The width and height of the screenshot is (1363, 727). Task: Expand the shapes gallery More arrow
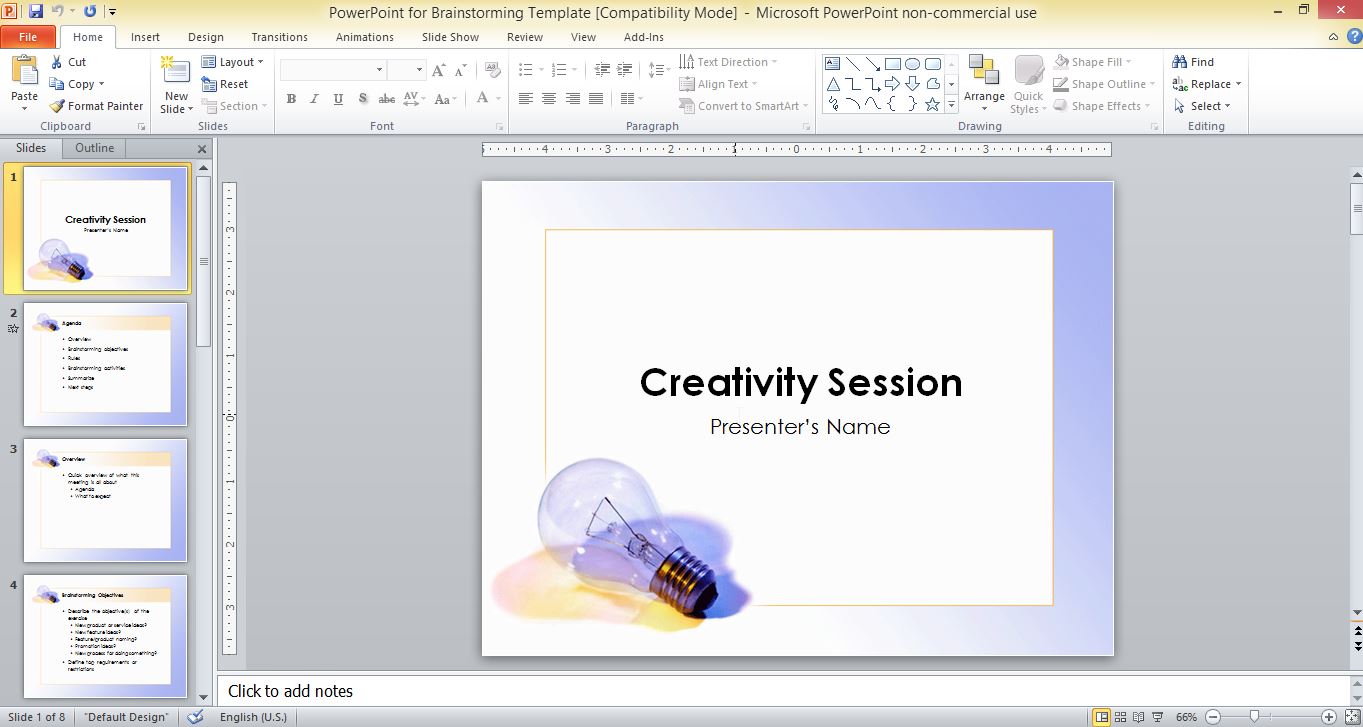[952, 104]
